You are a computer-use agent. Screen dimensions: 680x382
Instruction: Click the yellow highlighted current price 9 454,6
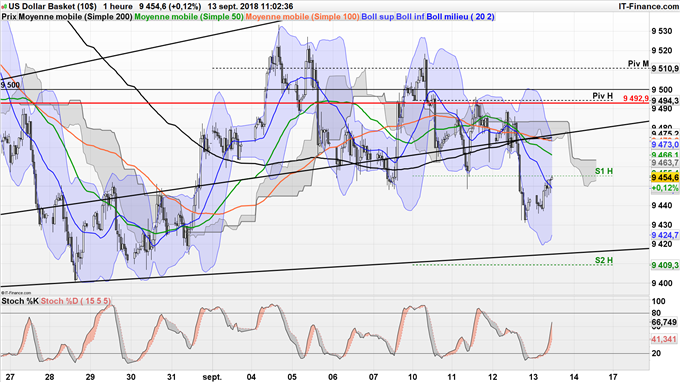click(665, 178)
